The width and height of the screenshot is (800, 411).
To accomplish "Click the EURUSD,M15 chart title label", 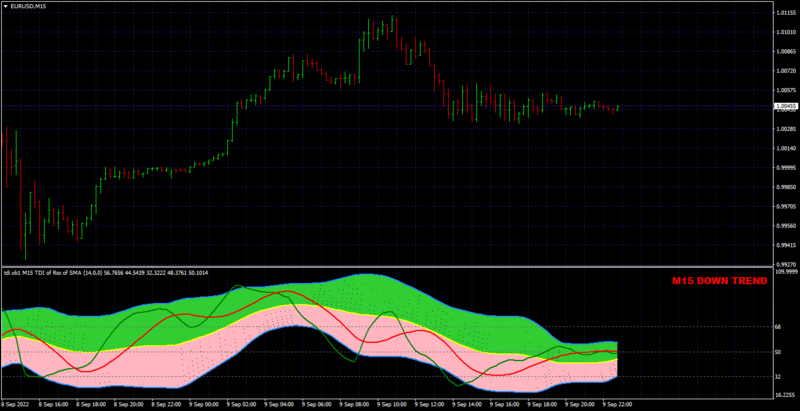I will [24, 6].
